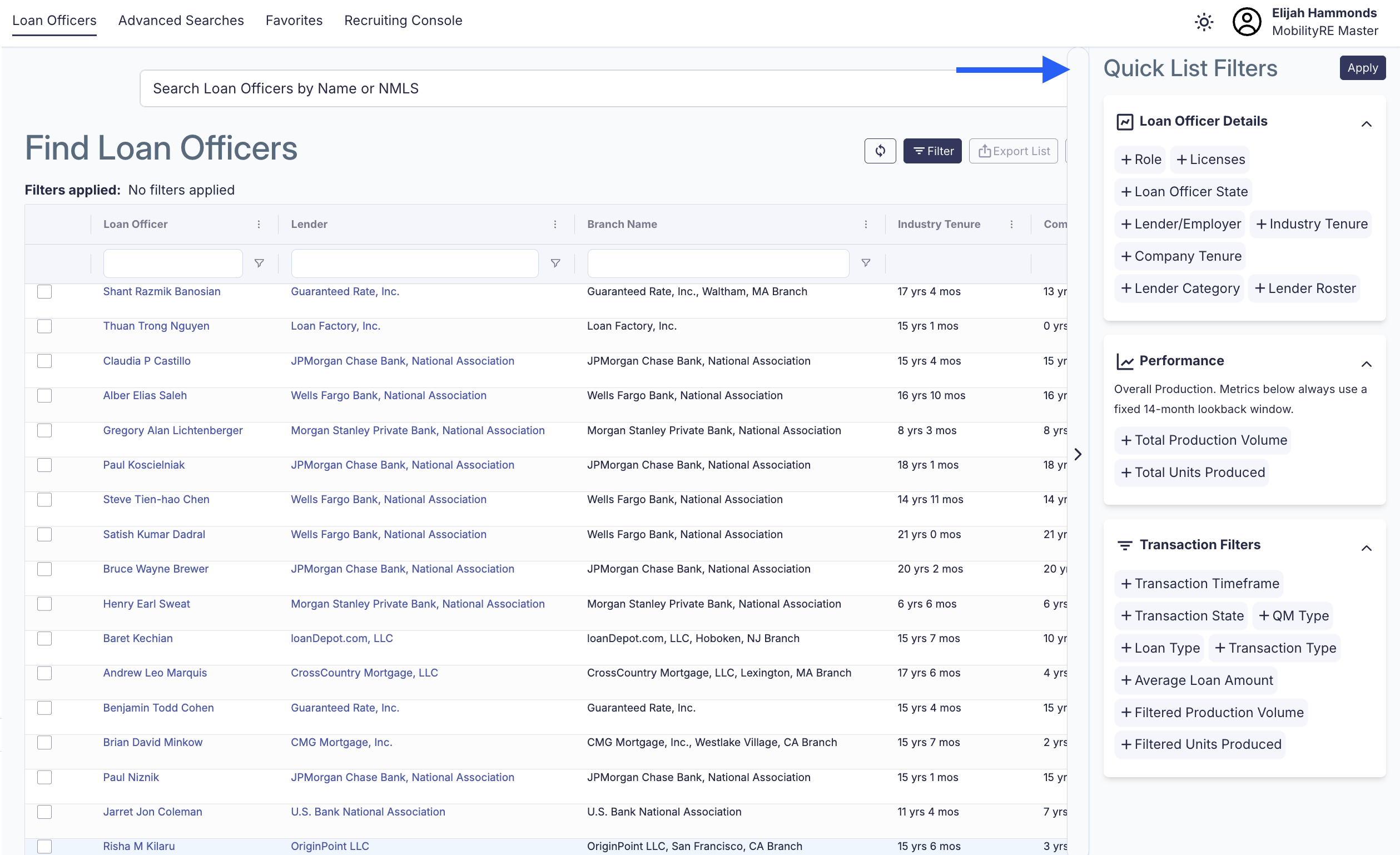Add the Transaction State filter
Viewport: 1400px width, 855px height.
1182,616
